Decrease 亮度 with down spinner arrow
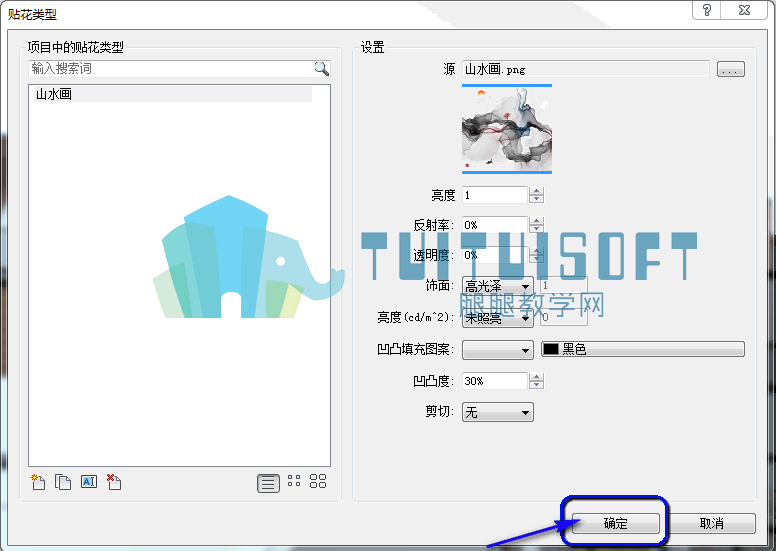 click(x=536, y=199)
